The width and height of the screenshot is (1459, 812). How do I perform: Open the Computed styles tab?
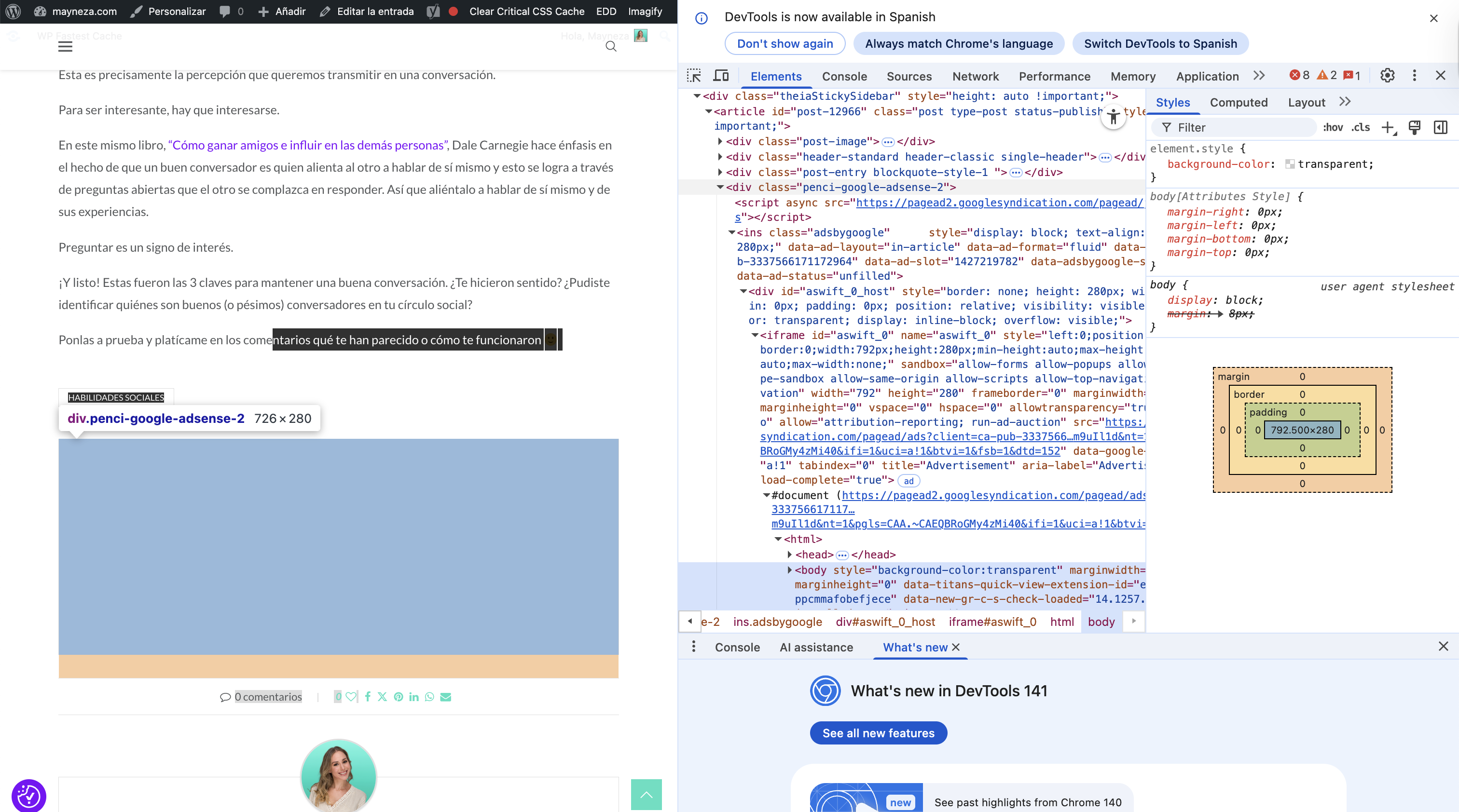click(1238, 102)
